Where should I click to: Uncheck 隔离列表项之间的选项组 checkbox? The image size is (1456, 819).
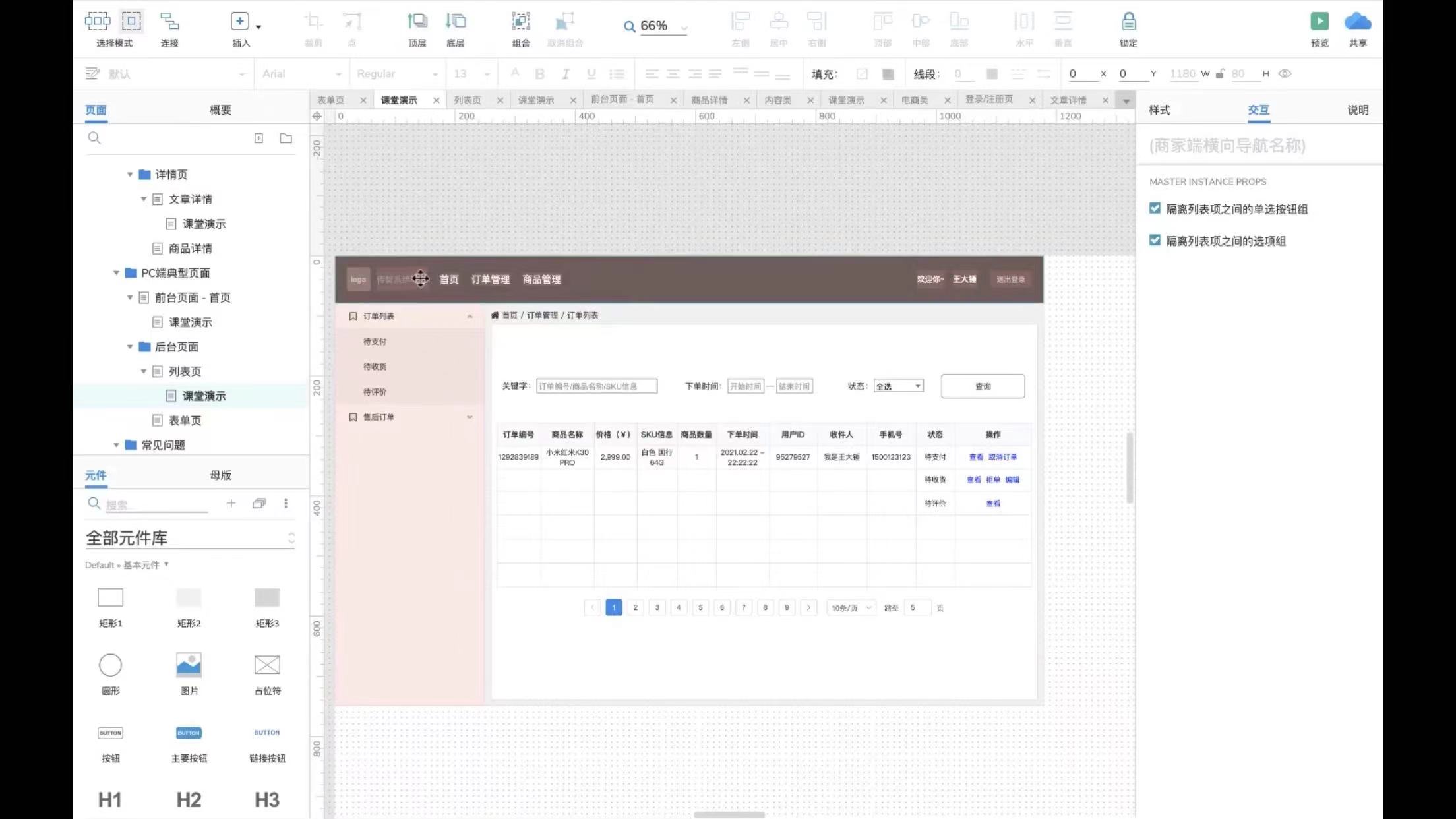click(x=1155, y=240)
